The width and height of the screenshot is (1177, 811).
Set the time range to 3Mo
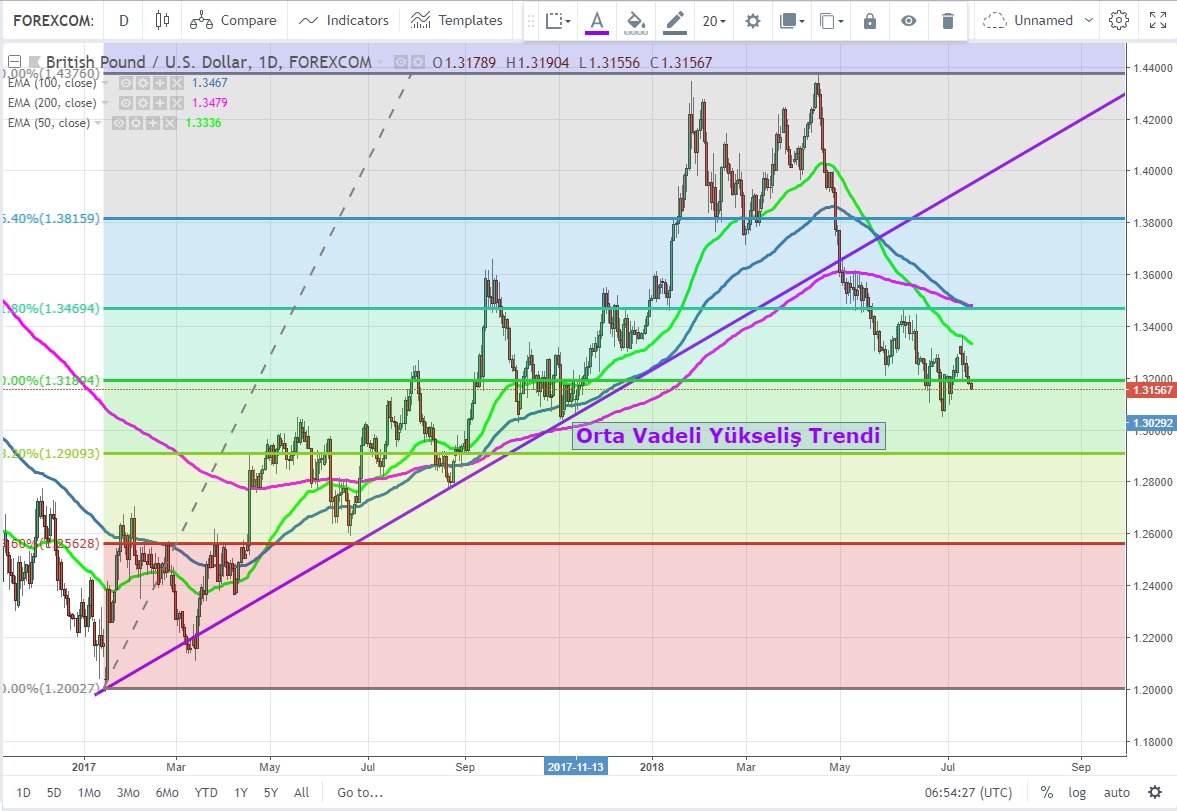point(128,792)
